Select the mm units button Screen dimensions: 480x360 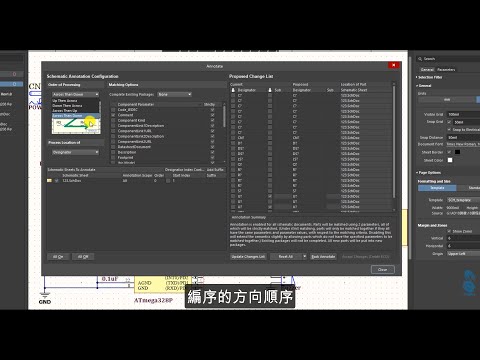coord(447,100)
